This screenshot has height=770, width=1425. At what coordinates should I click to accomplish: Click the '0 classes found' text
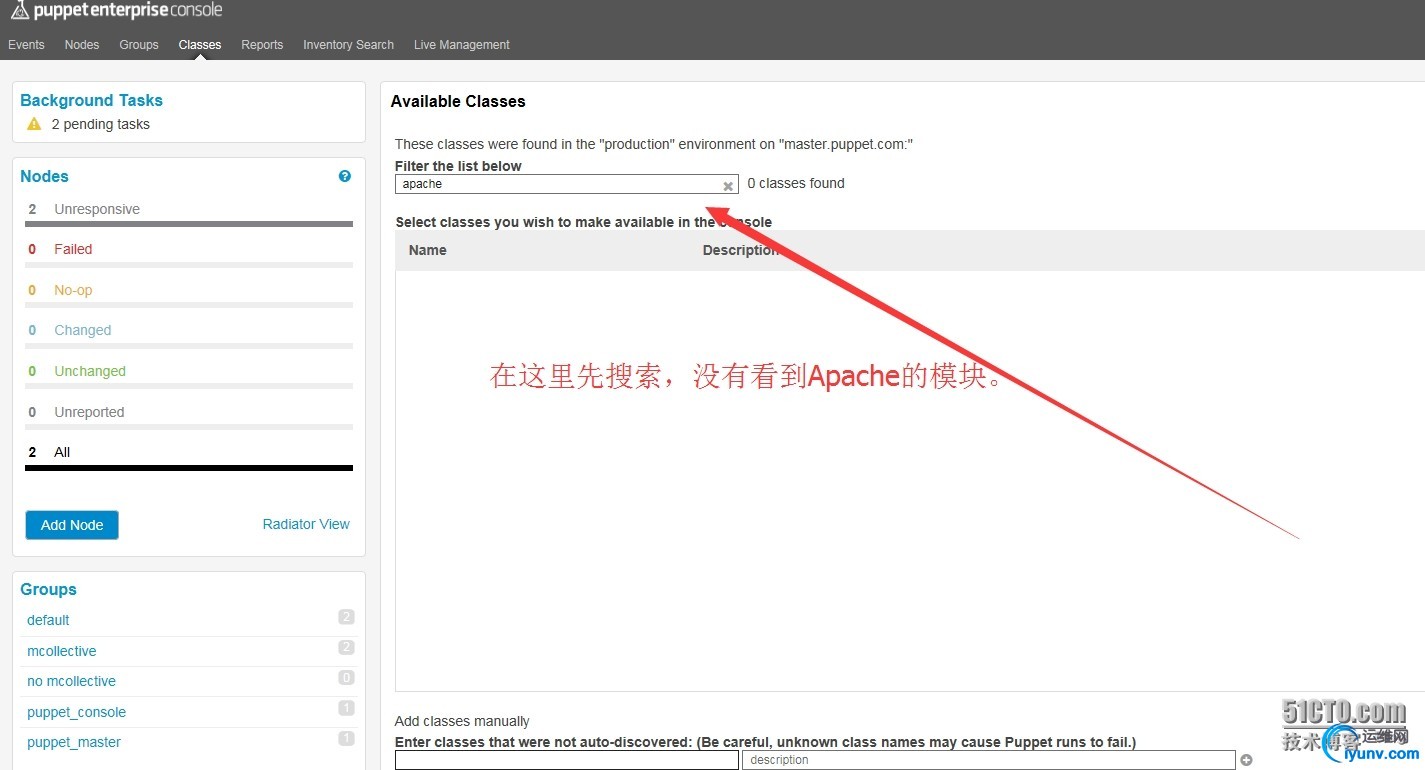pos(796,183)
